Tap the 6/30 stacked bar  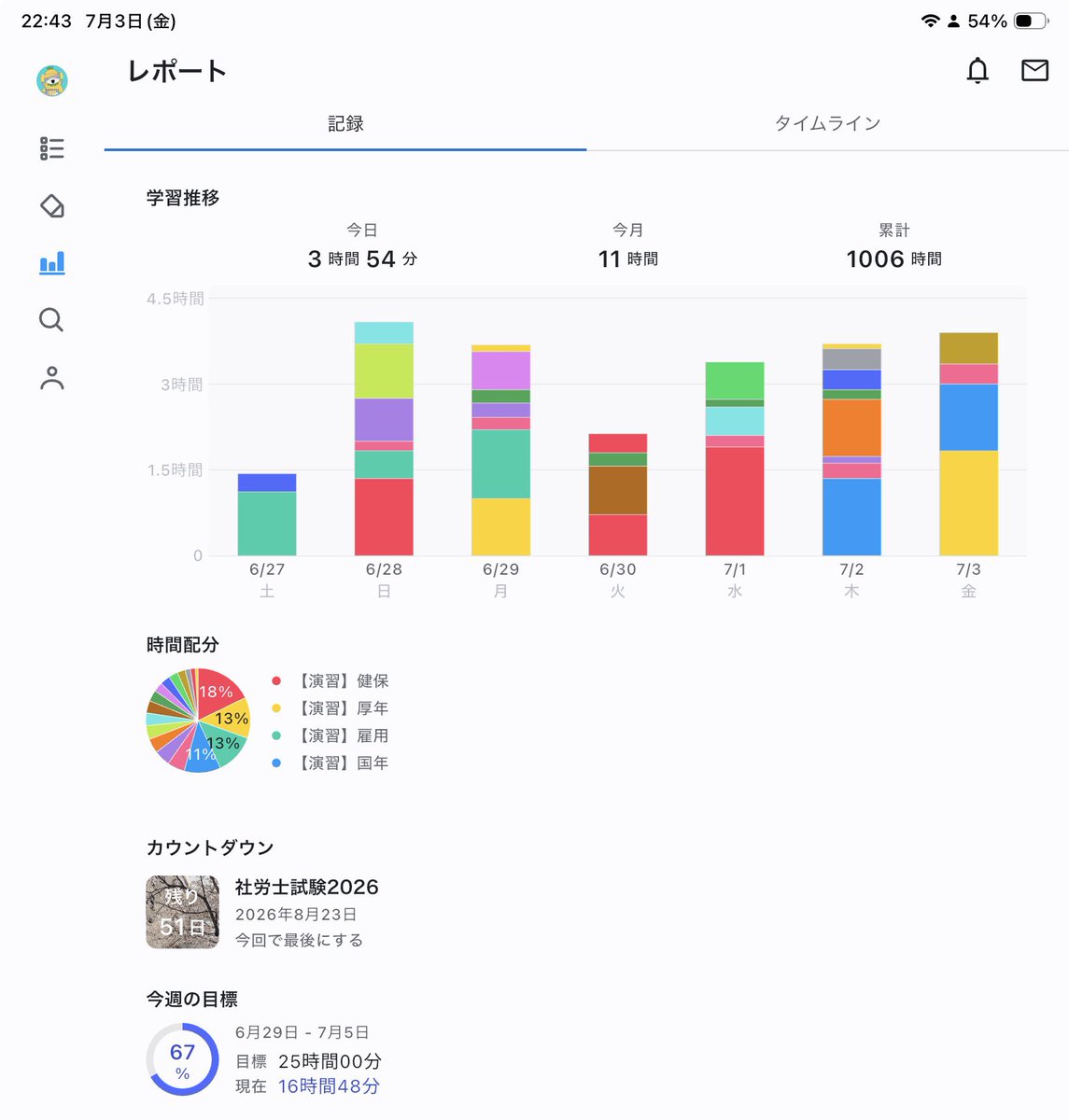click(x=617, y=495)
